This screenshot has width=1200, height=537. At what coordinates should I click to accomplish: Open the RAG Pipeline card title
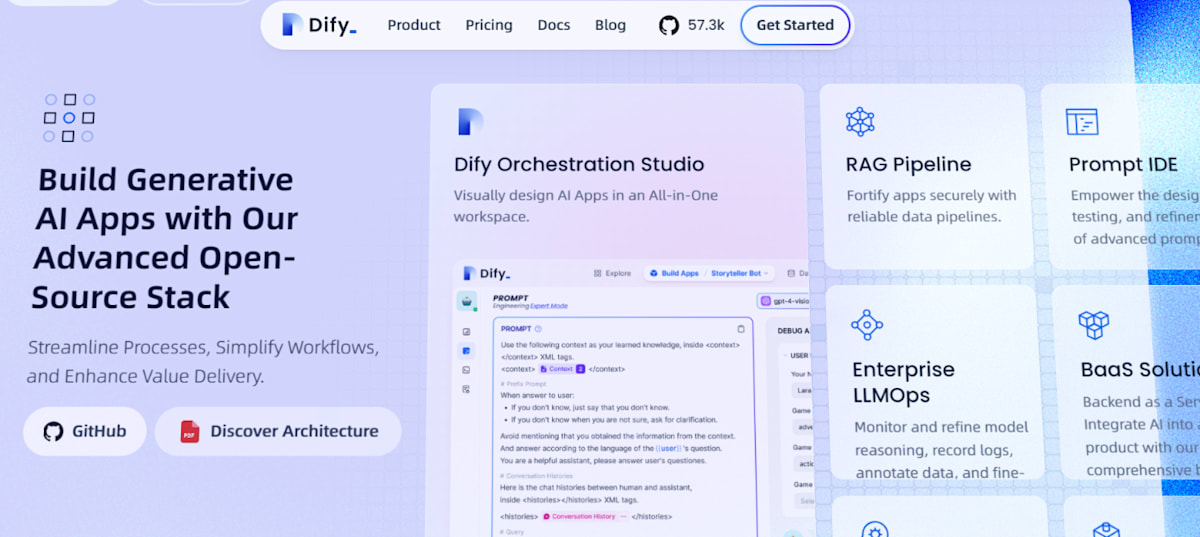tap(909, 164)
